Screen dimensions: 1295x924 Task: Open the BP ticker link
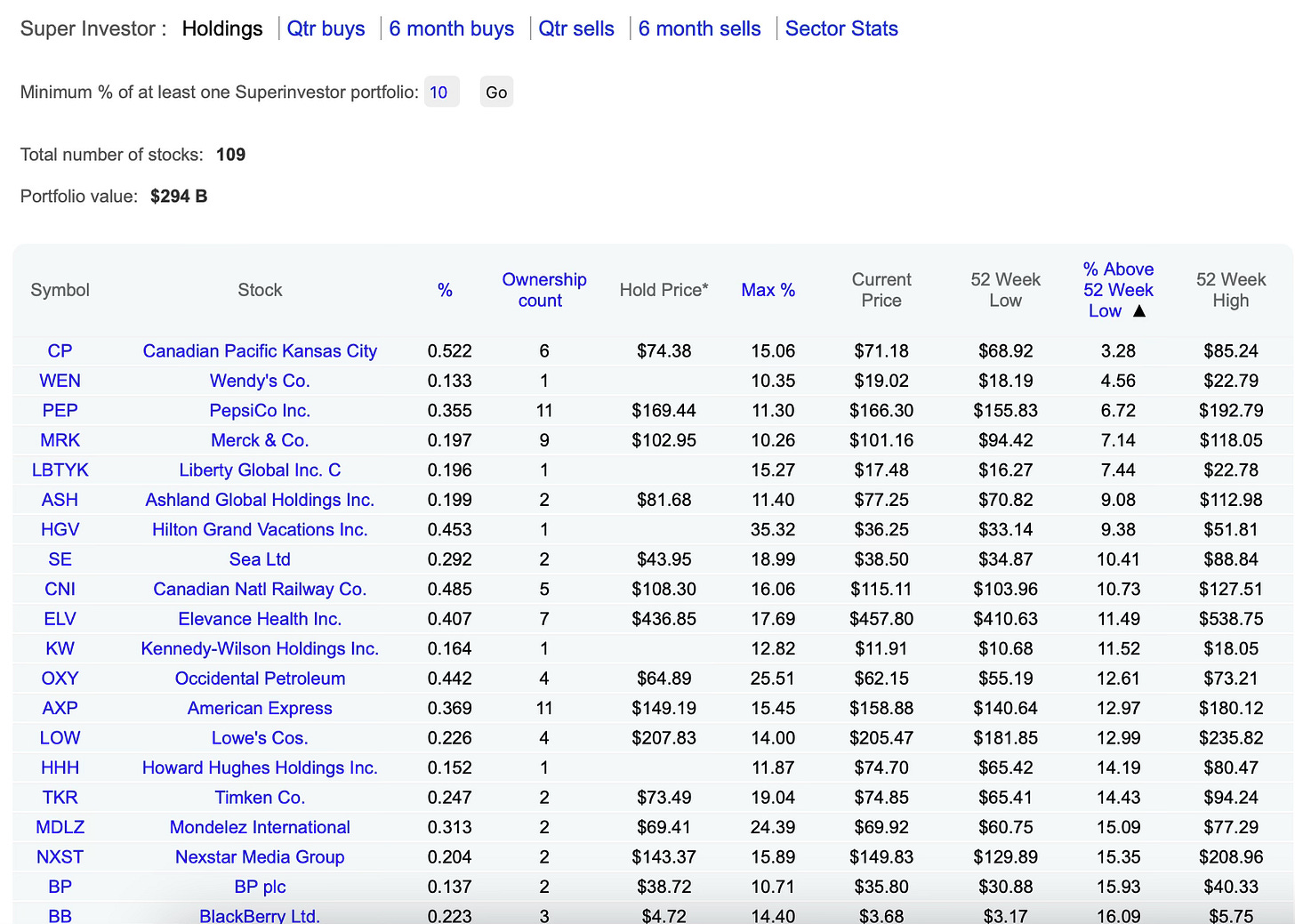coord(60,887)
